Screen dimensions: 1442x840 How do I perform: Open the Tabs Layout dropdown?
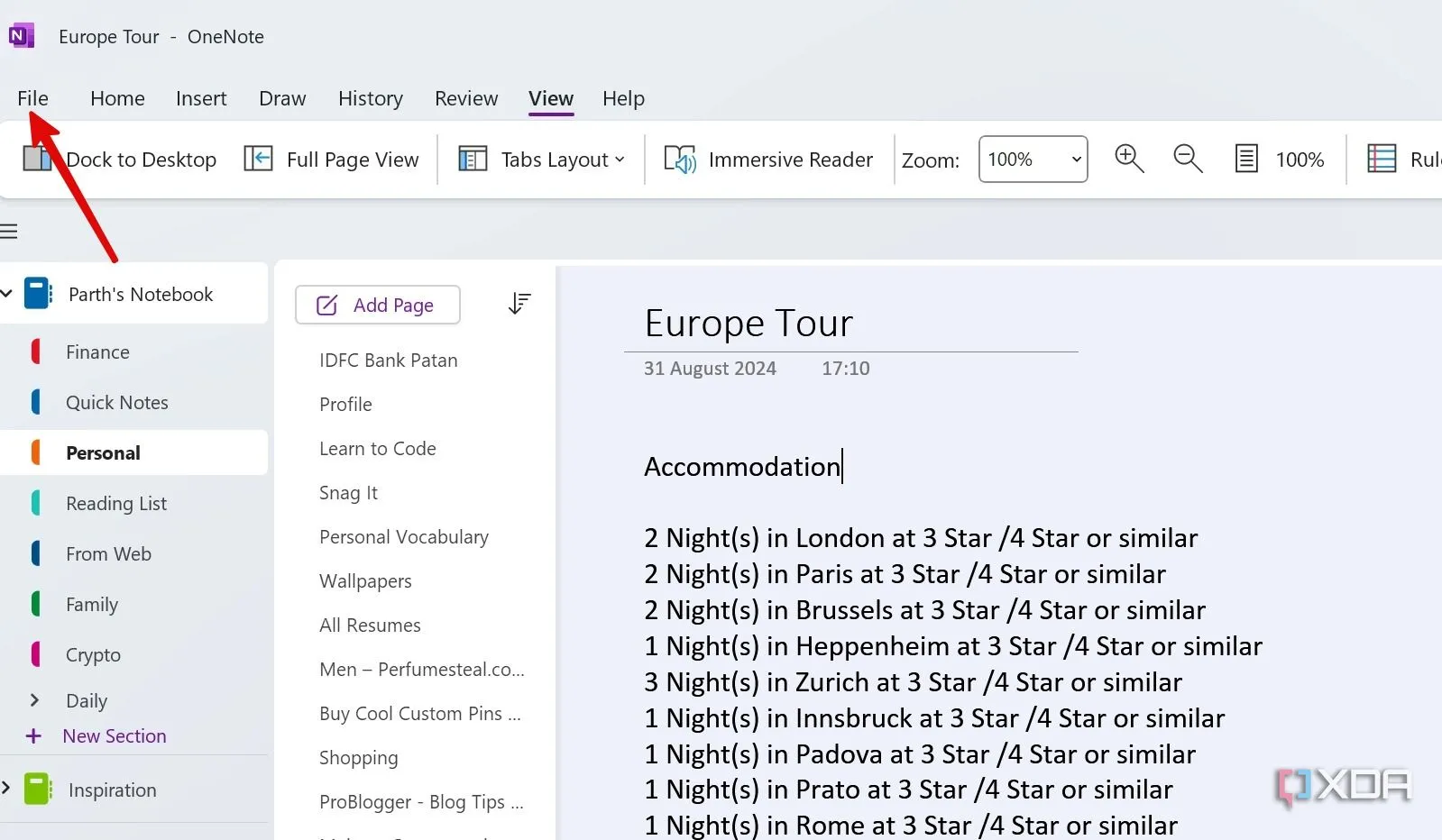pos(542,160)
